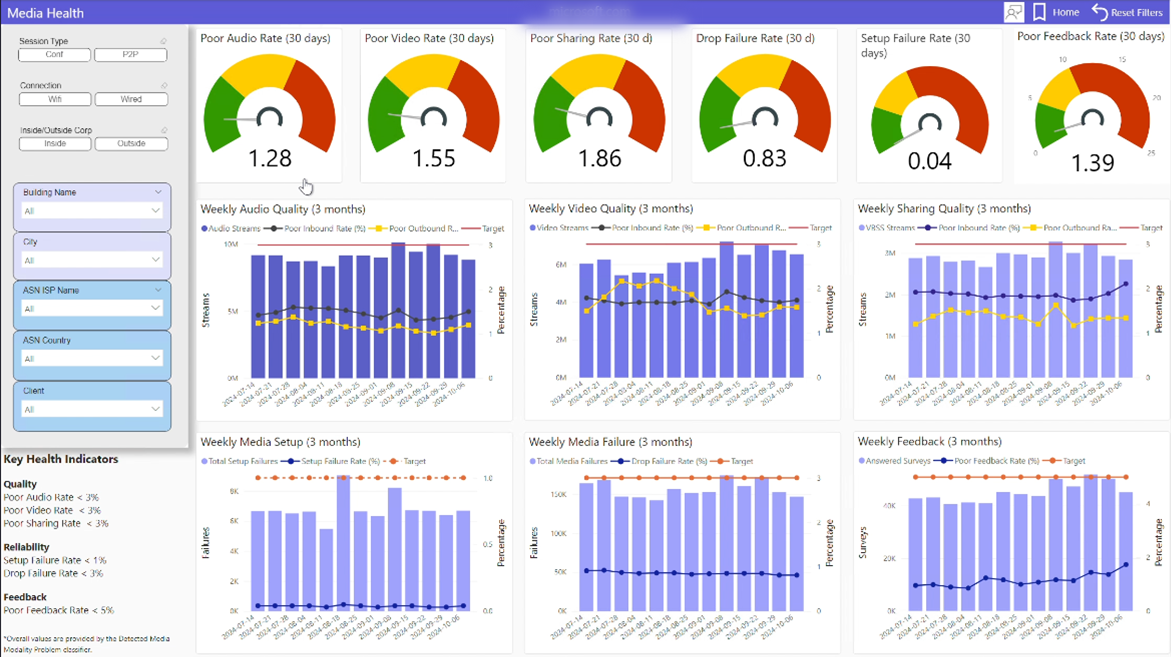This screenshot has width=1171, height=657.
Task: Click the Home bookmark icon
Action: (1041, 12)
